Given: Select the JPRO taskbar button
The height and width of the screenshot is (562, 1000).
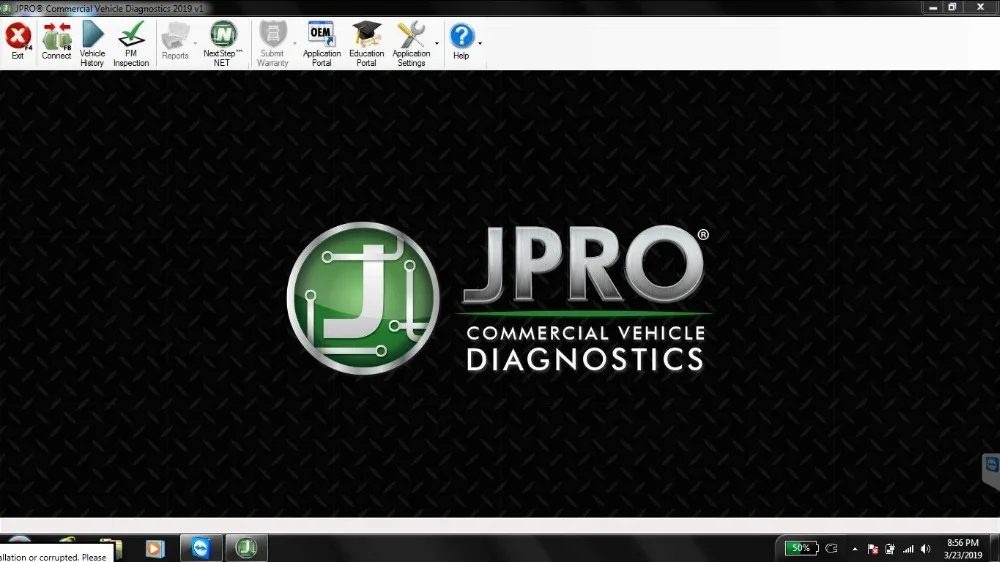Looking at the screenshot, I should (246, 548).
